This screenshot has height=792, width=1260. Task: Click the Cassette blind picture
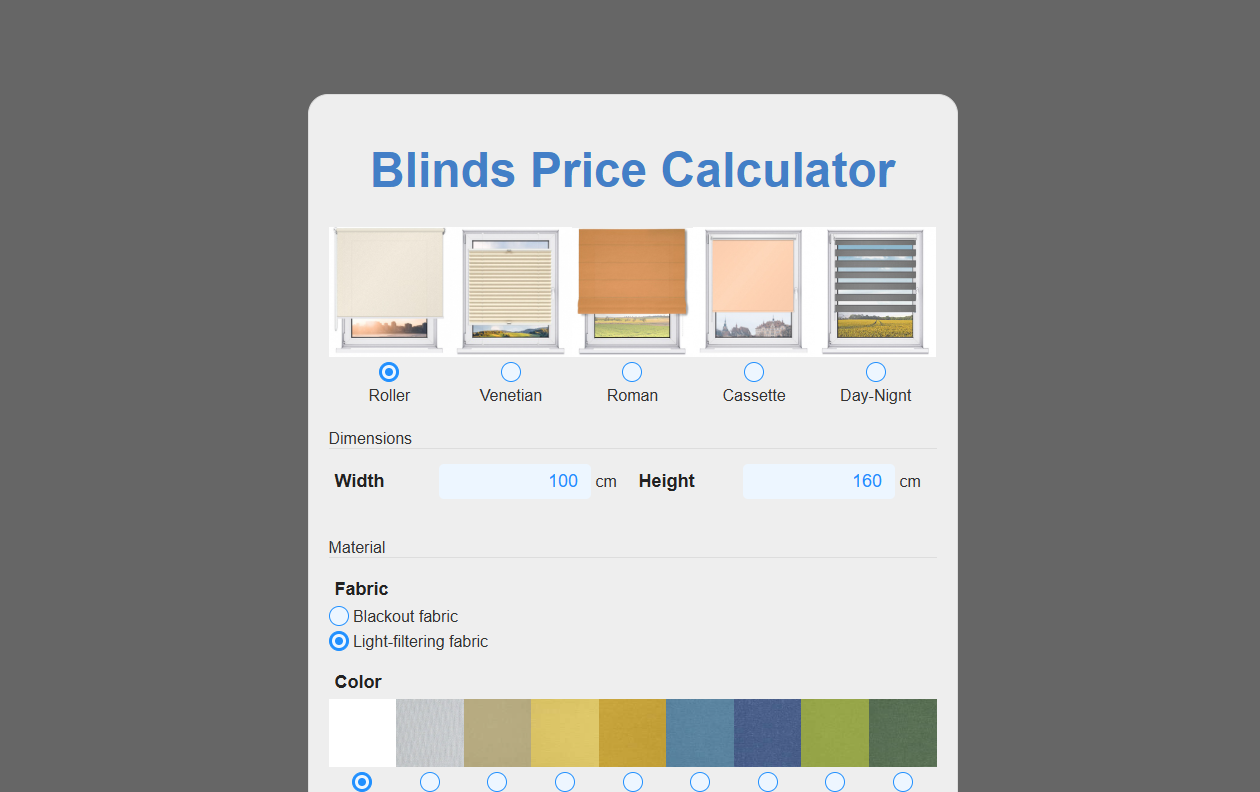click(754, 290)
